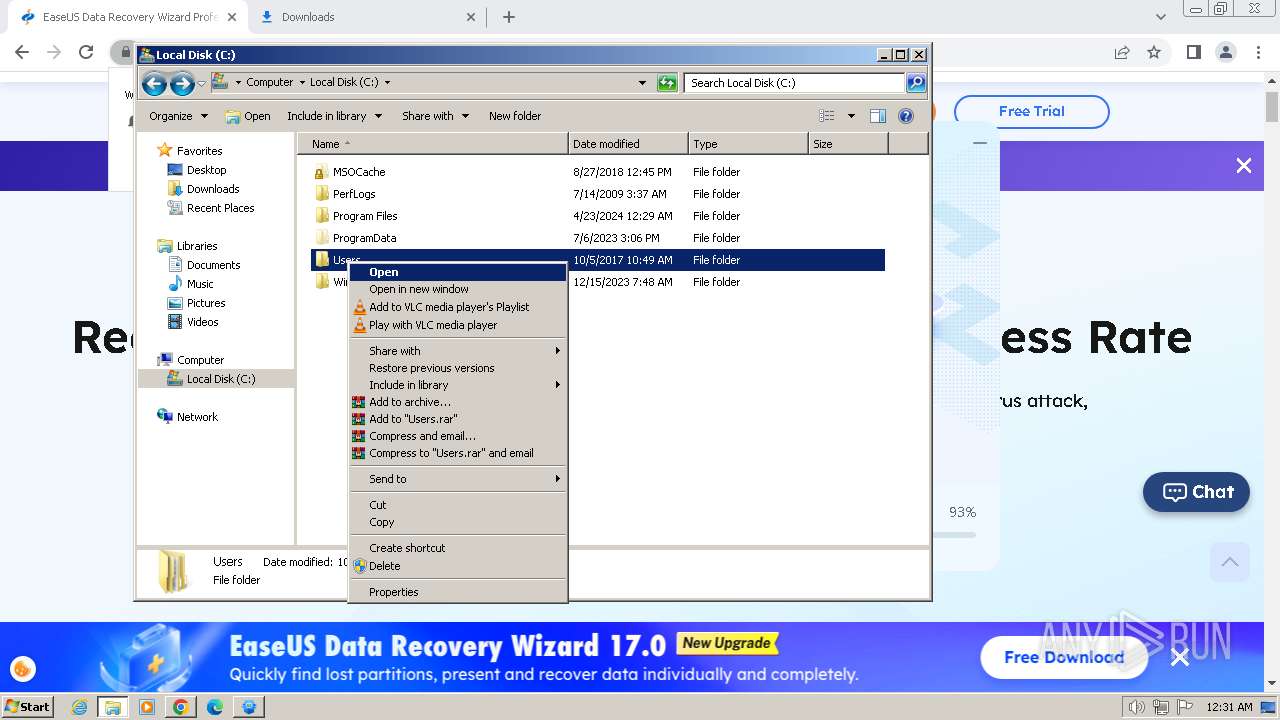Click the Explorer Back navigation arrow
The height and width of the screenshot is (720, 1280).
coord(154,84)
